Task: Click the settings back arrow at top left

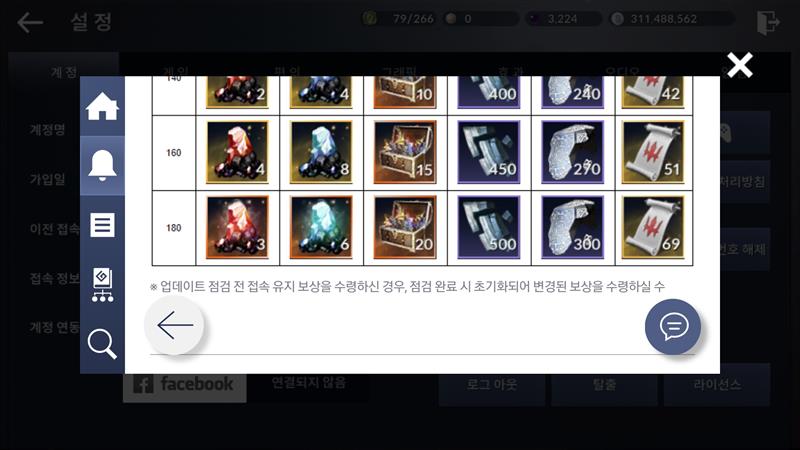Action: [30, 22]
